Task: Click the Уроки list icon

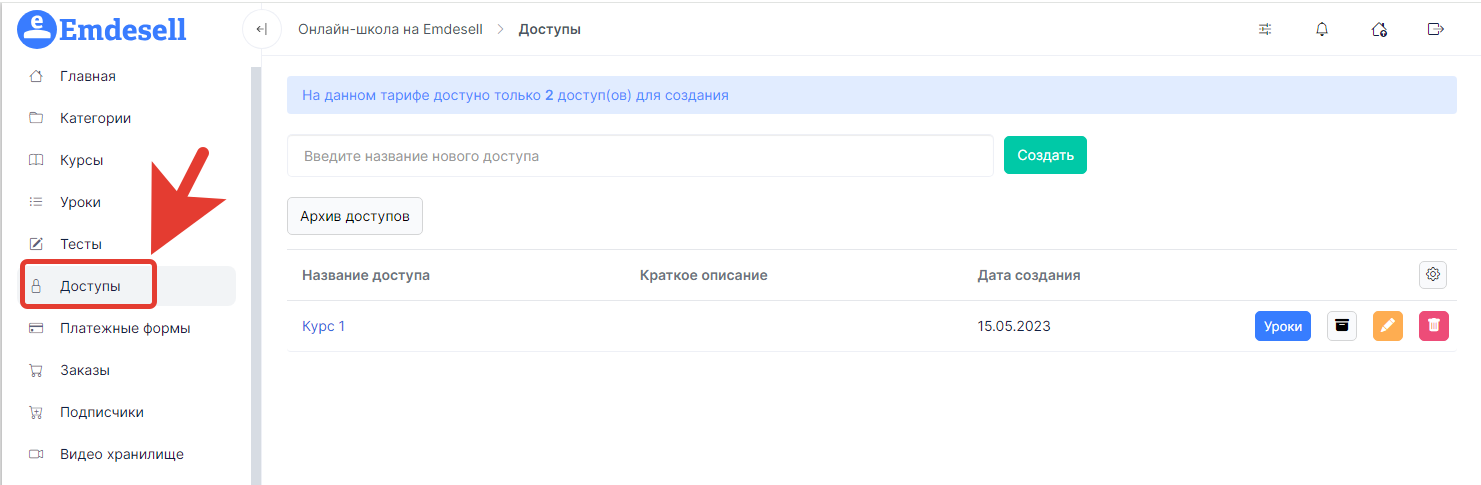Action: (36, 202)
